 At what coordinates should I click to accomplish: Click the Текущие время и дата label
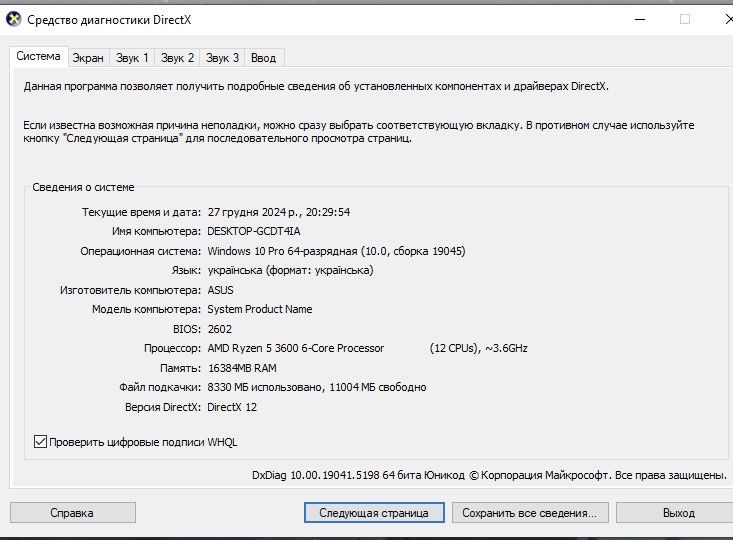[142, 212]
